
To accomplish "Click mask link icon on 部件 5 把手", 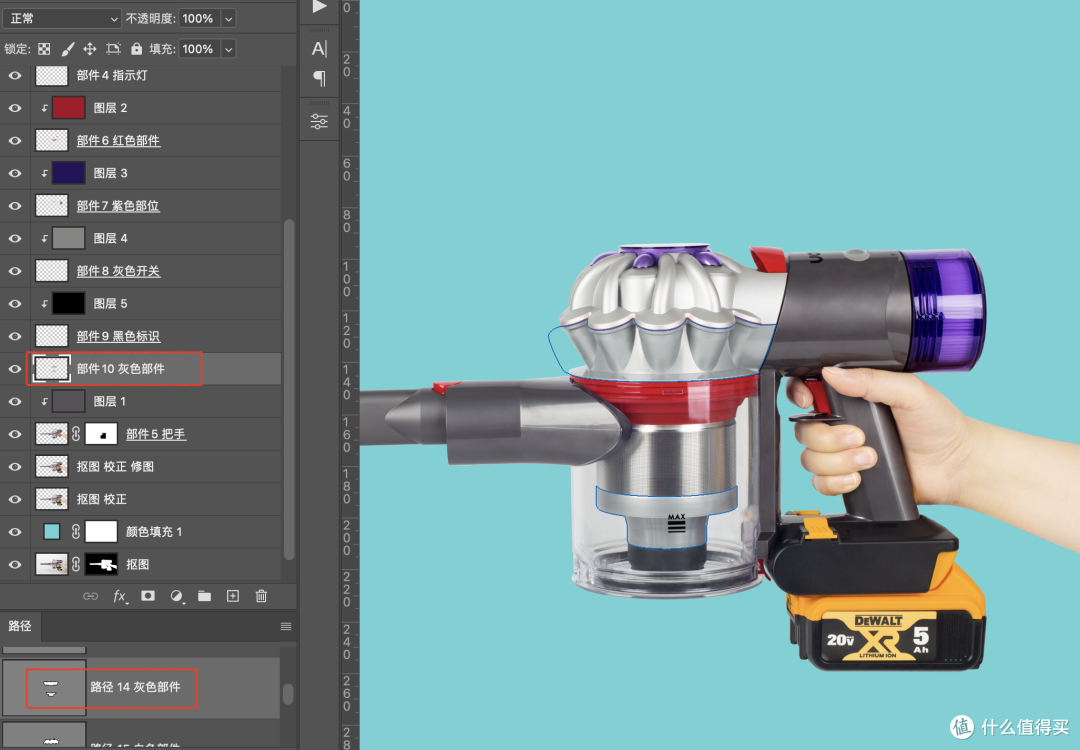I will click(76, 434).
